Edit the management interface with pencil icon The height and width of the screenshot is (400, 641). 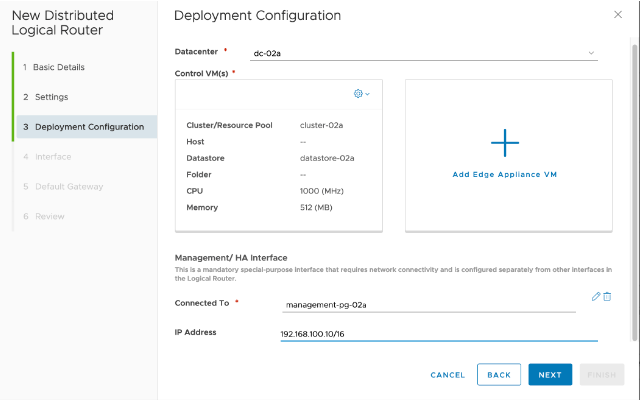[x=596, y=297]
